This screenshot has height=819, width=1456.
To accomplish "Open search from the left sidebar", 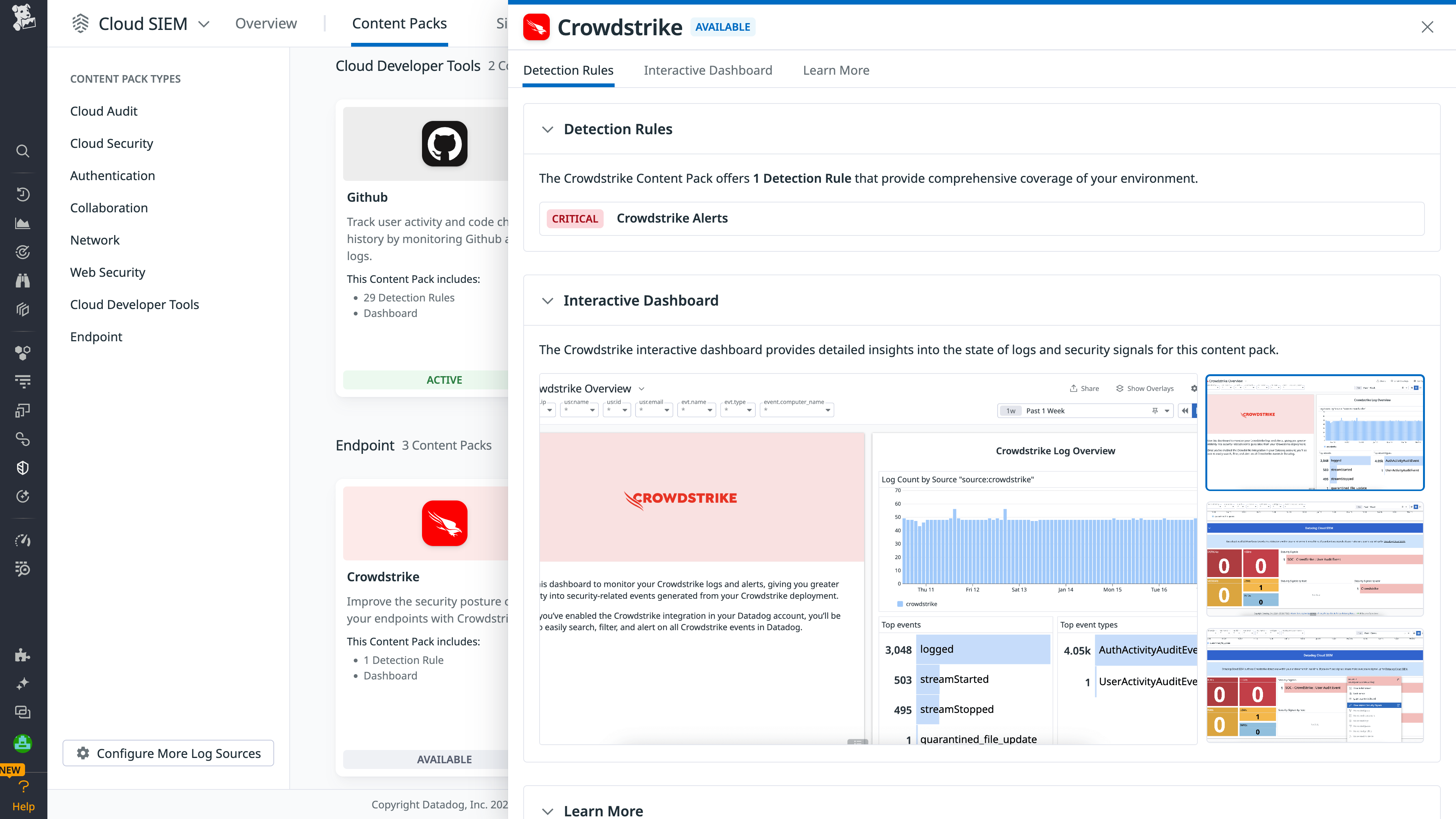I will [x=23, y=151].
